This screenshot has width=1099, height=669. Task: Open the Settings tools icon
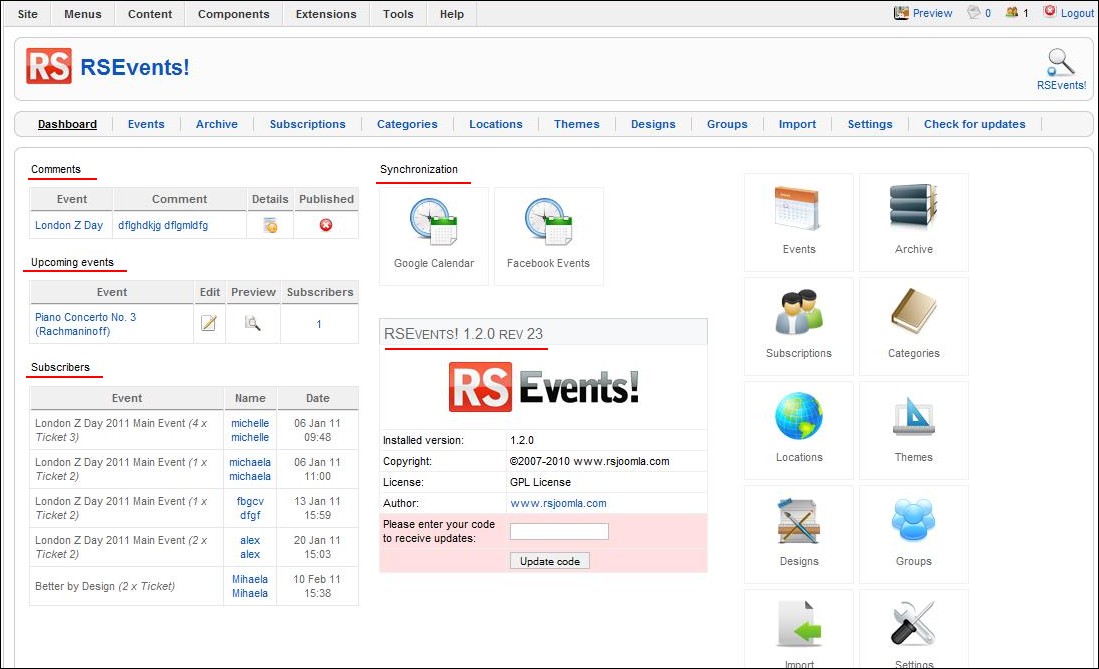913,623
